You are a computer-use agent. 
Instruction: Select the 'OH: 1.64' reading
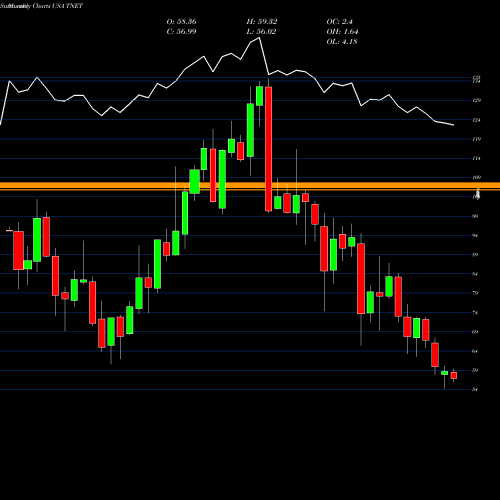tap(342, 32)
